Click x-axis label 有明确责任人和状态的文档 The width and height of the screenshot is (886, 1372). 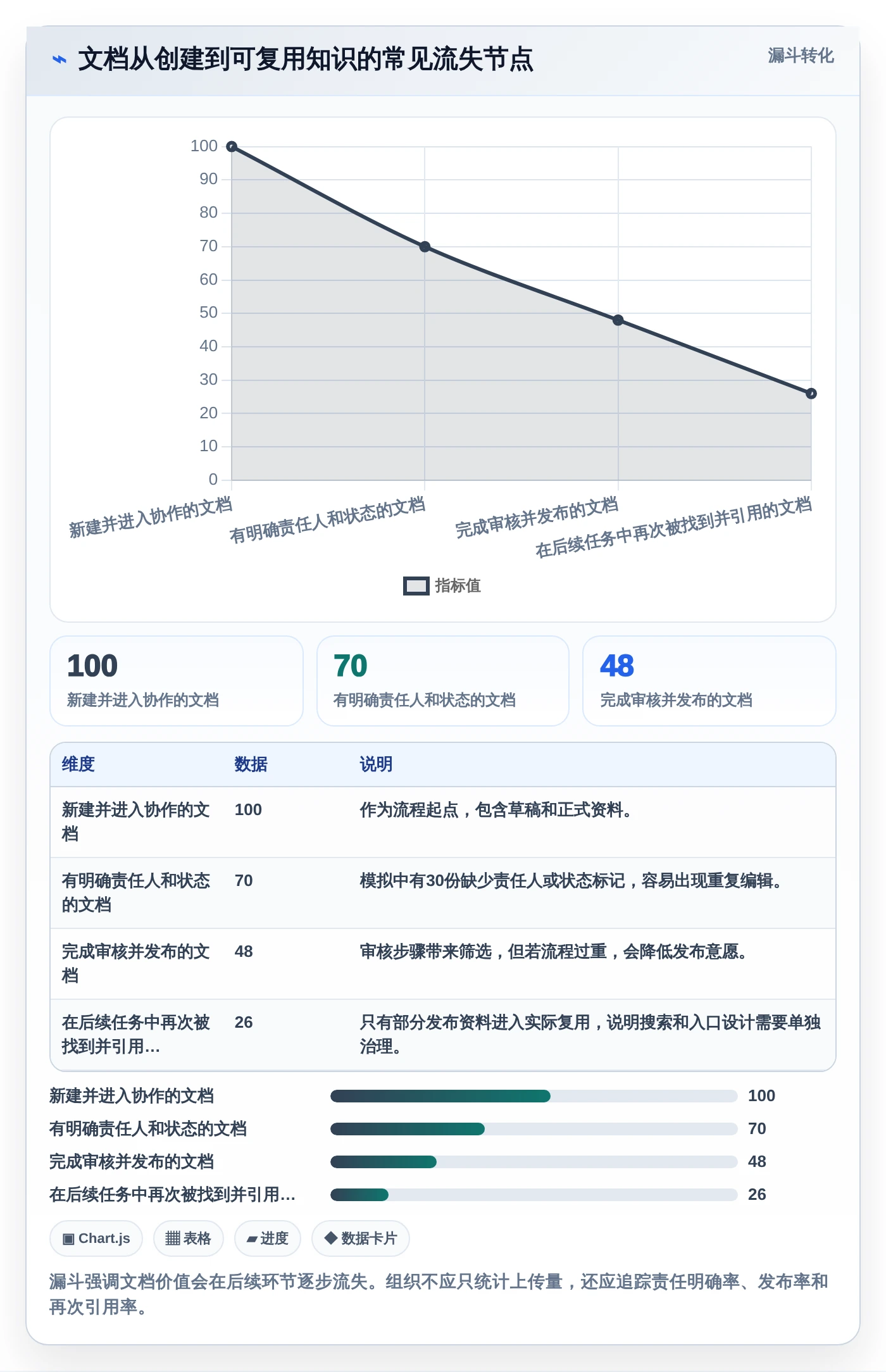pyautogui.click(x=327, y=520)
